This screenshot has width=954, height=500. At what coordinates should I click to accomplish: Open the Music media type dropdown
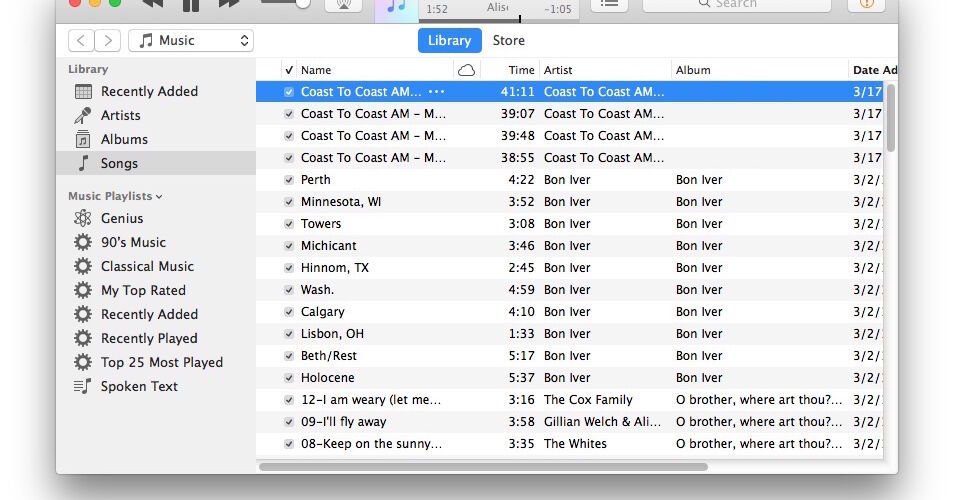(x=191, y=41)
